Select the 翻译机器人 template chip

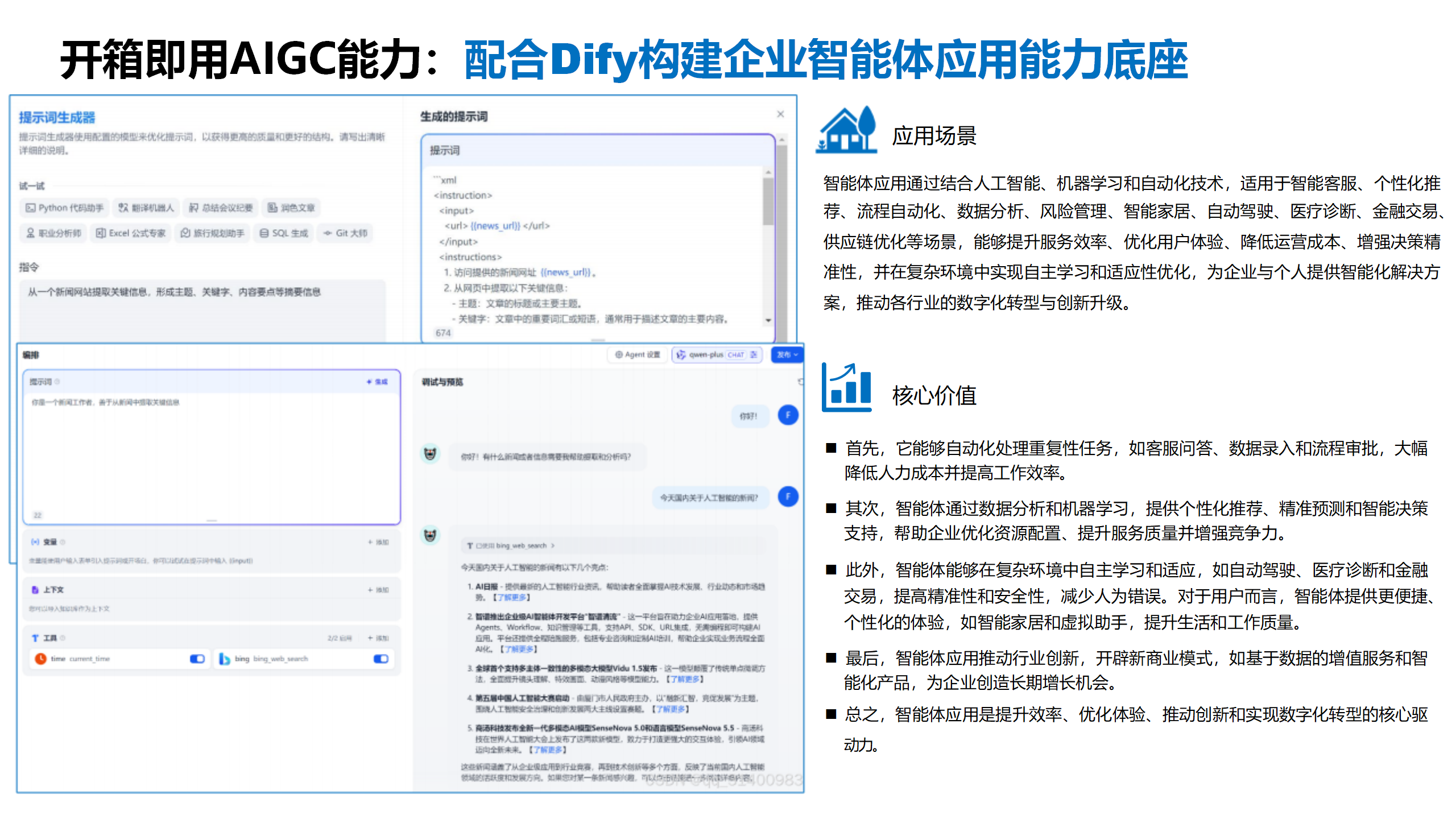(146, 208)
